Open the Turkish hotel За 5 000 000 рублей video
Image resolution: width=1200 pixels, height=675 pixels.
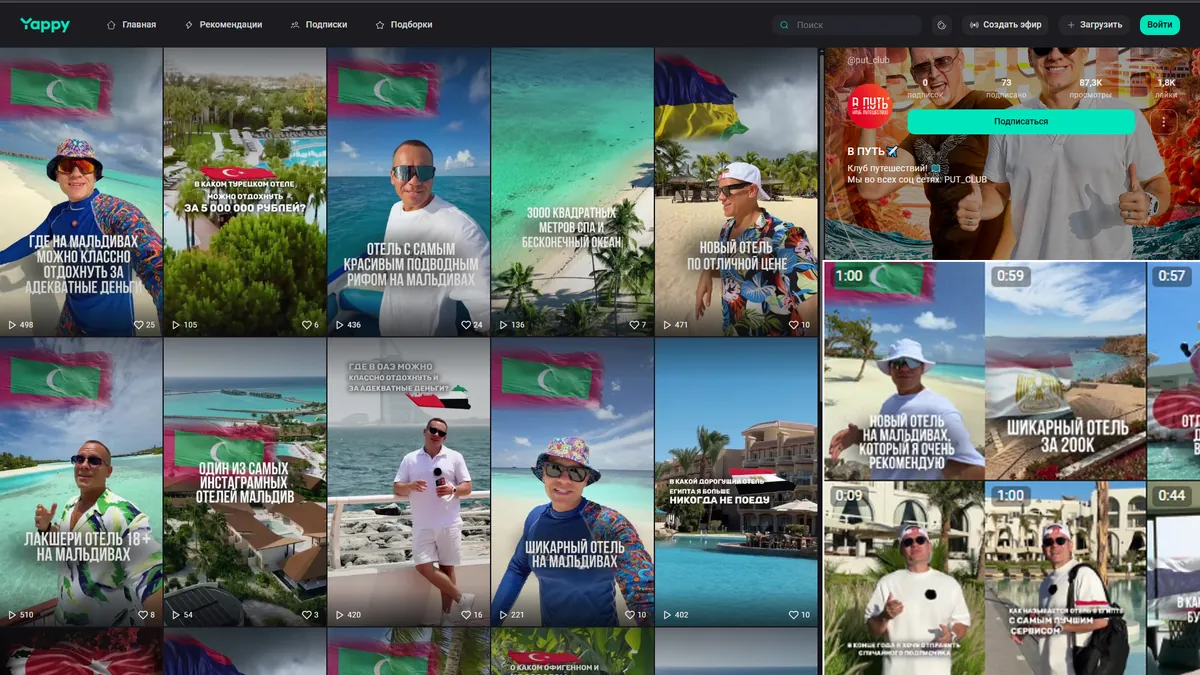[245, 191]
